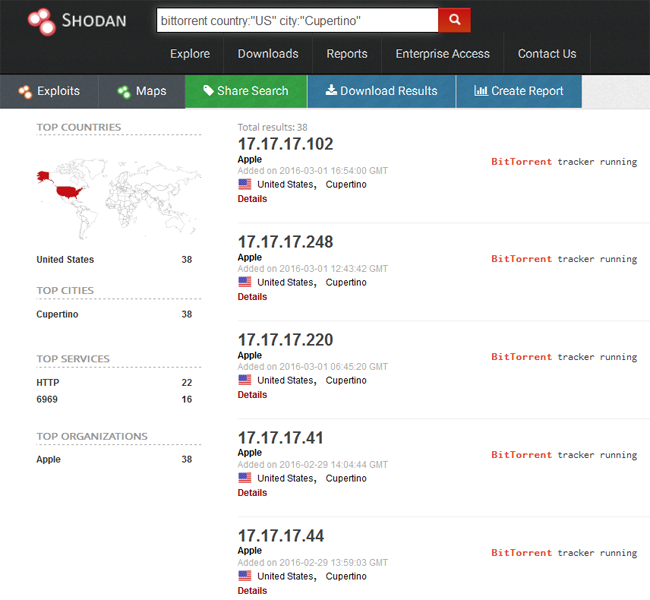Click United States link under 17.17.17.220
This screenshot has width=650, height=600.
tap(286, 380)
